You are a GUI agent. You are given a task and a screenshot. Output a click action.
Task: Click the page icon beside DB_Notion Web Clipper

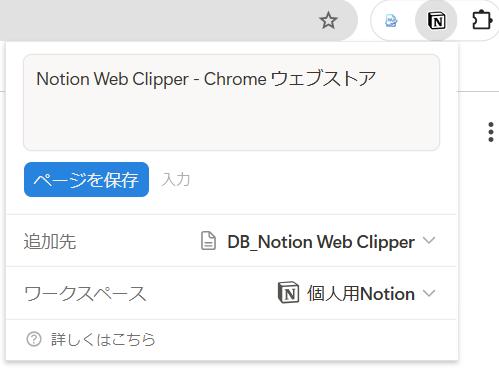click(x=208, y=241)
